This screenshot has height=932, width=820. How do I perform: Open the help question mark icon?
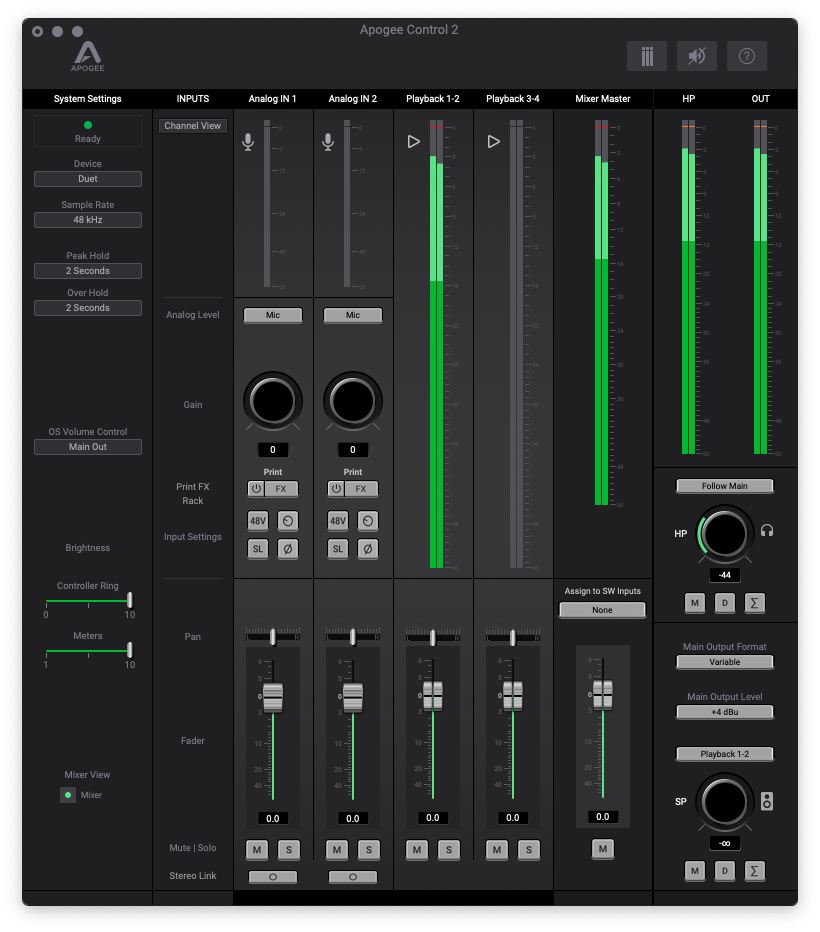747,56
